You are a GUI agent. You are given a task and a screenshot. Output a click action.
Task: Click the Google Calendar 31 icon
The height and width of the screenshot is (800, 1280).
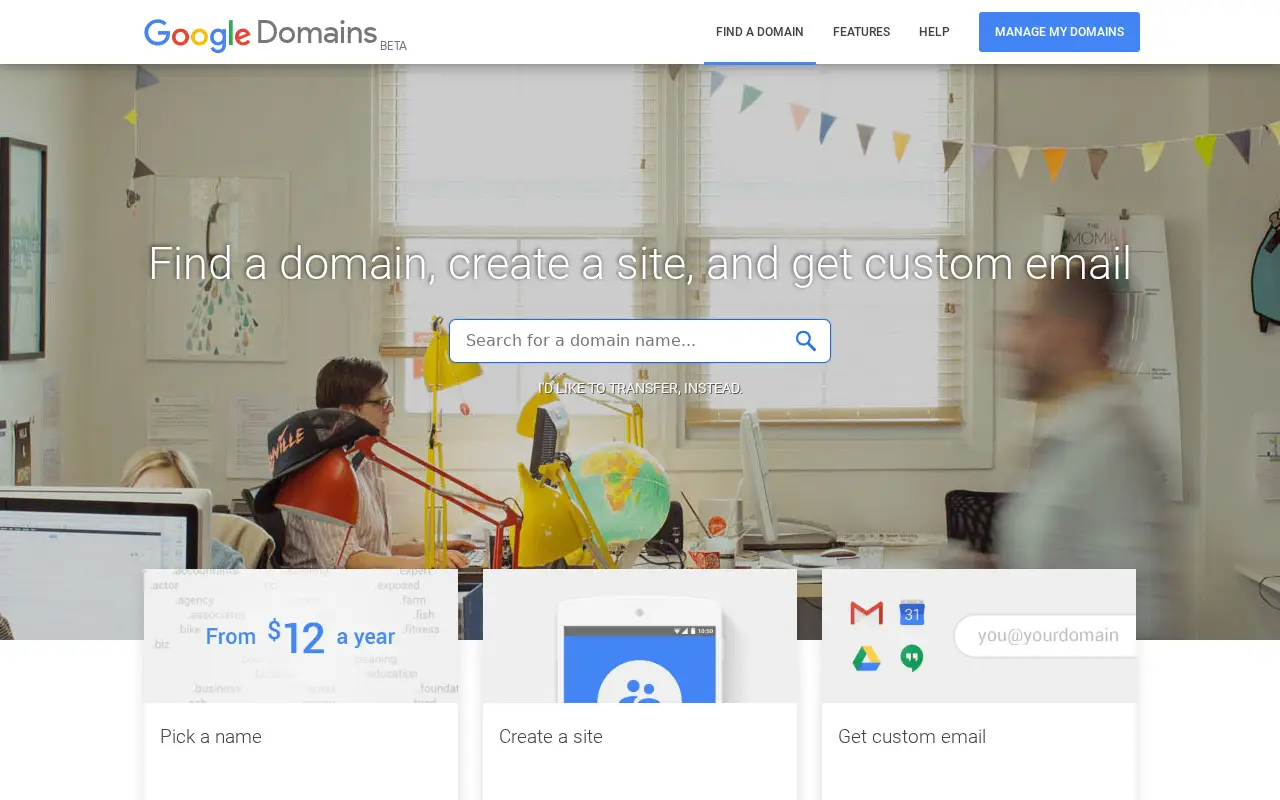pos(912,612)
